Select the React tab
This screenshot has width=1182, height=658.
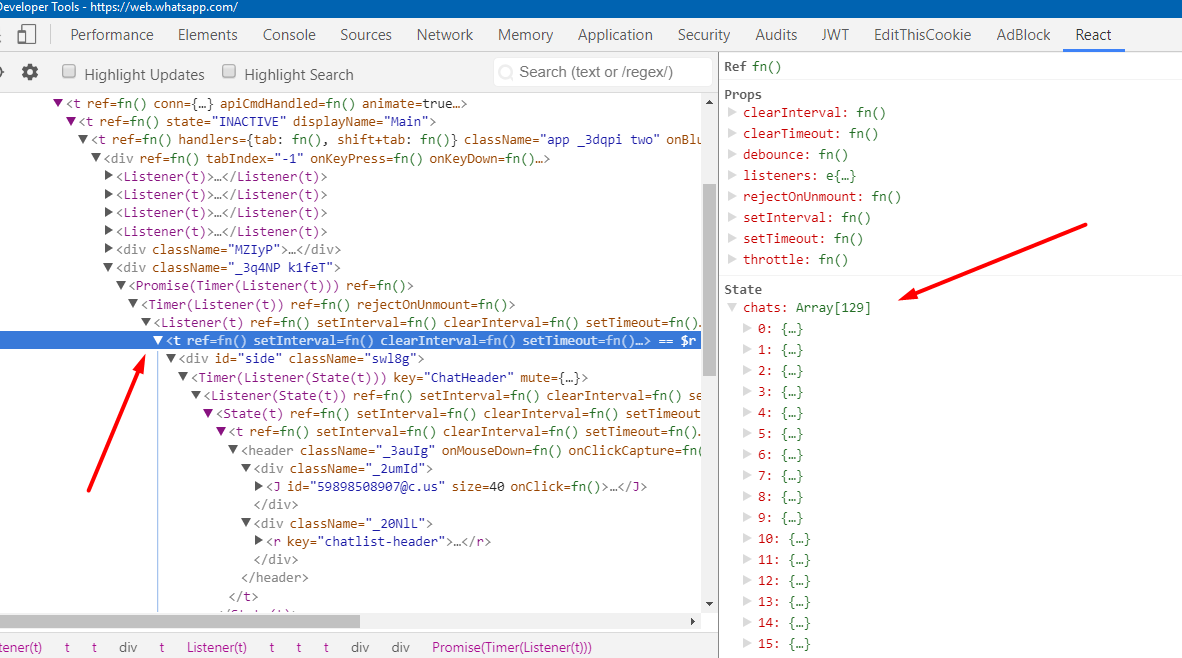[x=1093, y=35]
